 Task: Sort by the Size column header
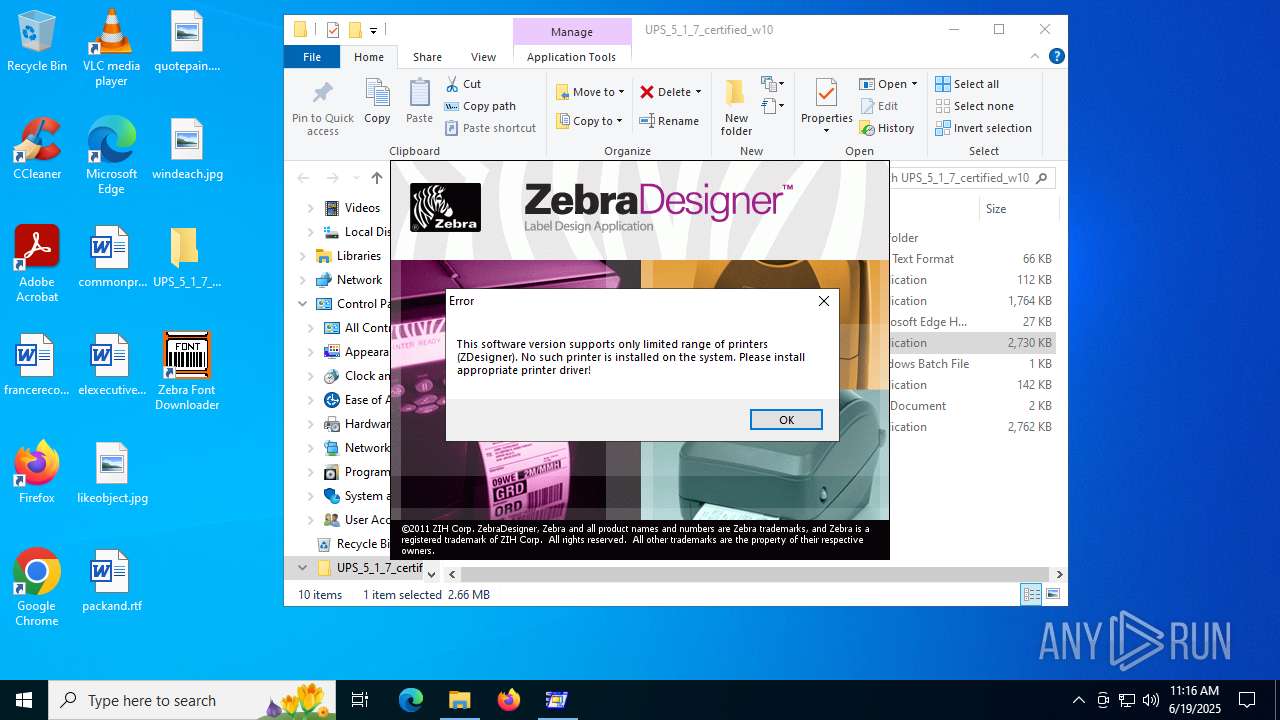(996, 209)
